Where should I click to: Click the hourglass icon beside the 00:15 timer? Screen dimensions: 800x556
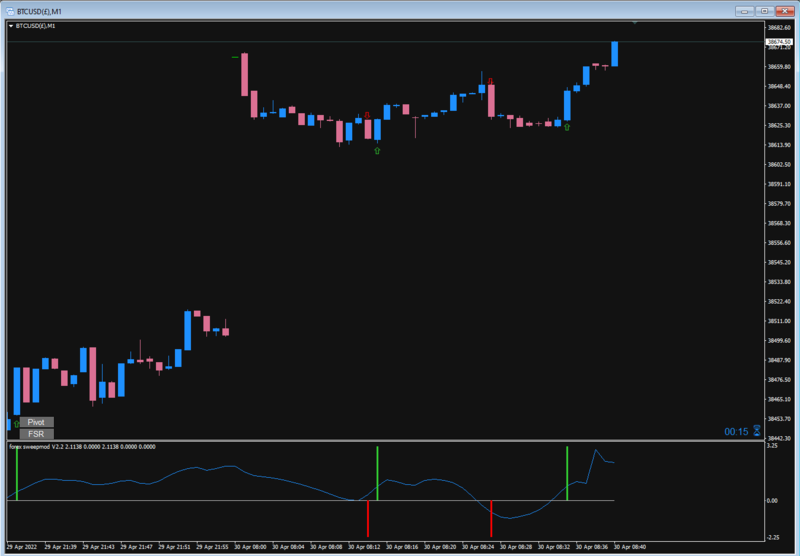tap(757, 431)
